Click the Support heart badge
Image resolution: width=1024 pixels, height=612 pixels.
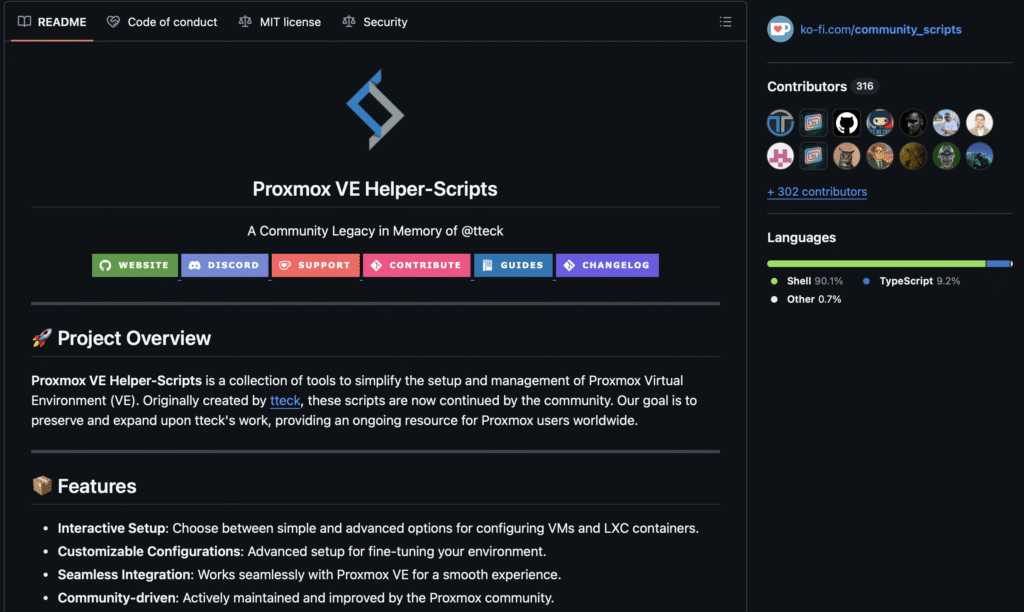(315, 265)
